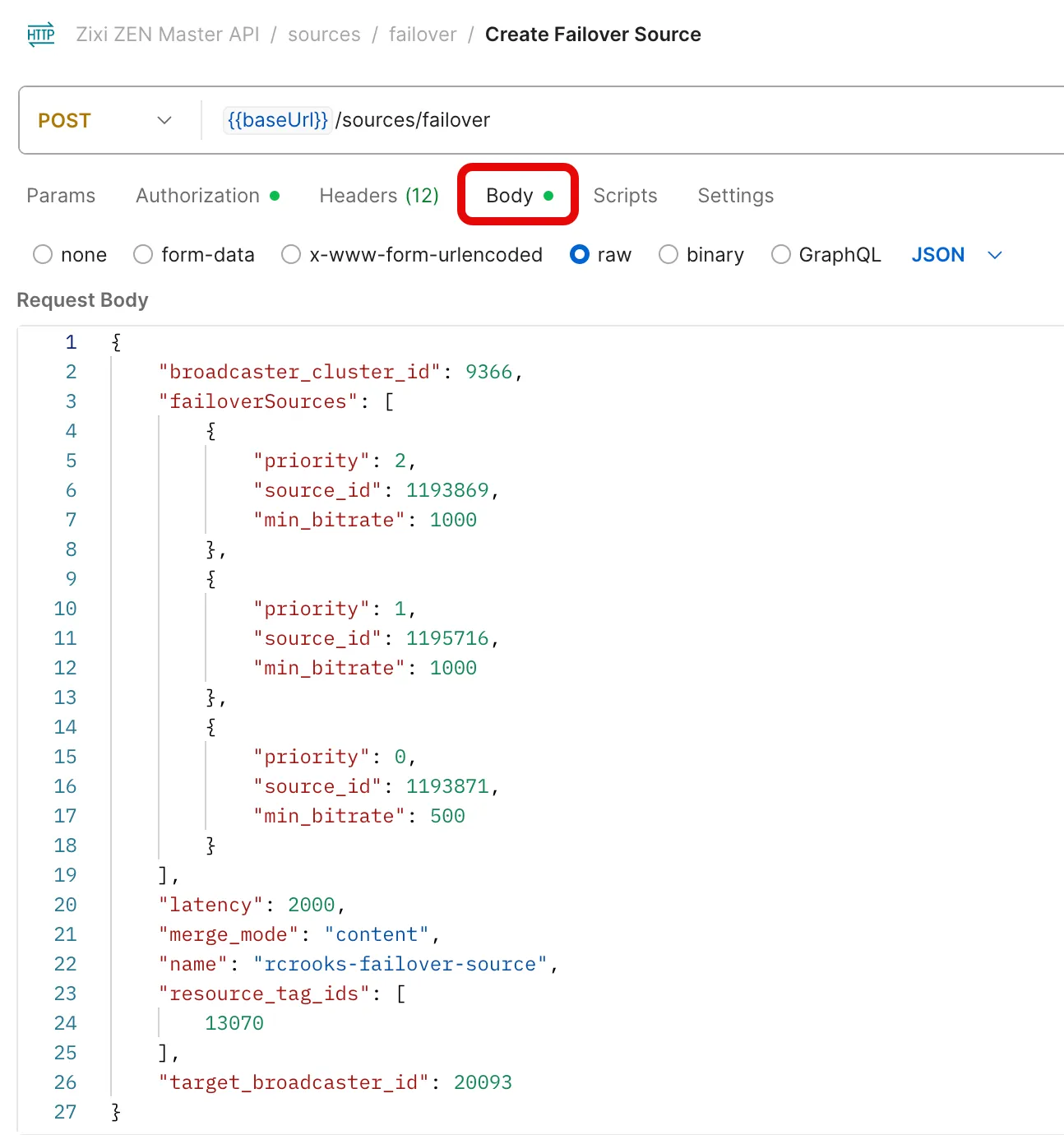1064x1135 pixels.
Task: Click source_id value 1193871
Action: pyautogui.click(x=447, y=786)
